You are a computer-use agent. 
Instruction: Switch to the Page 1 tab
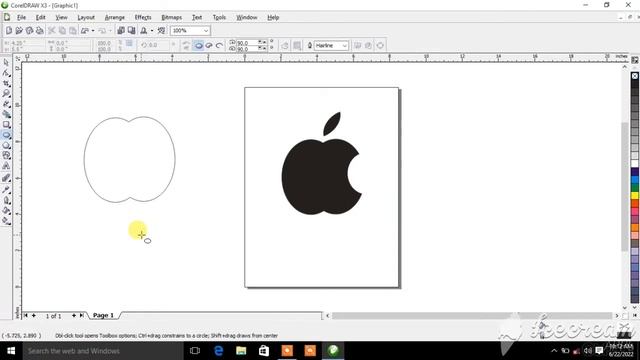(103, 315)
